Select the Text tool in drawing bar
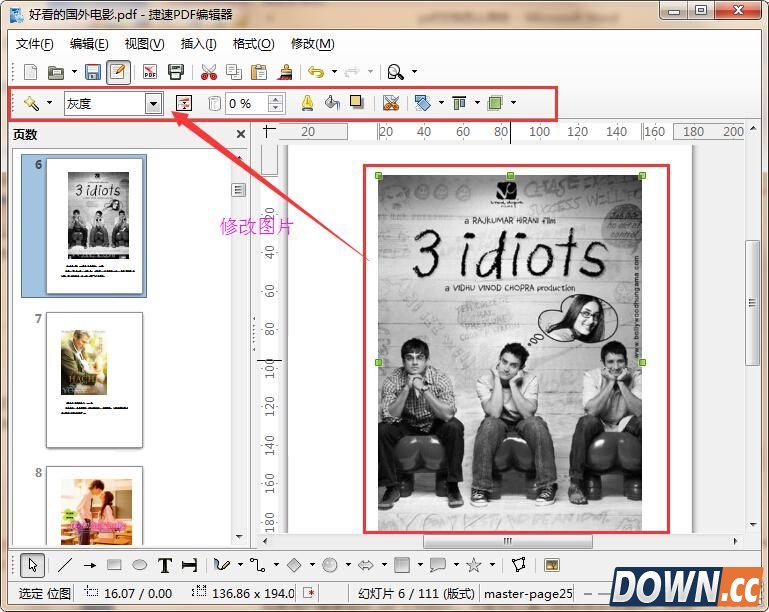The width and height of the screenshot is (769, 612). 165,565
